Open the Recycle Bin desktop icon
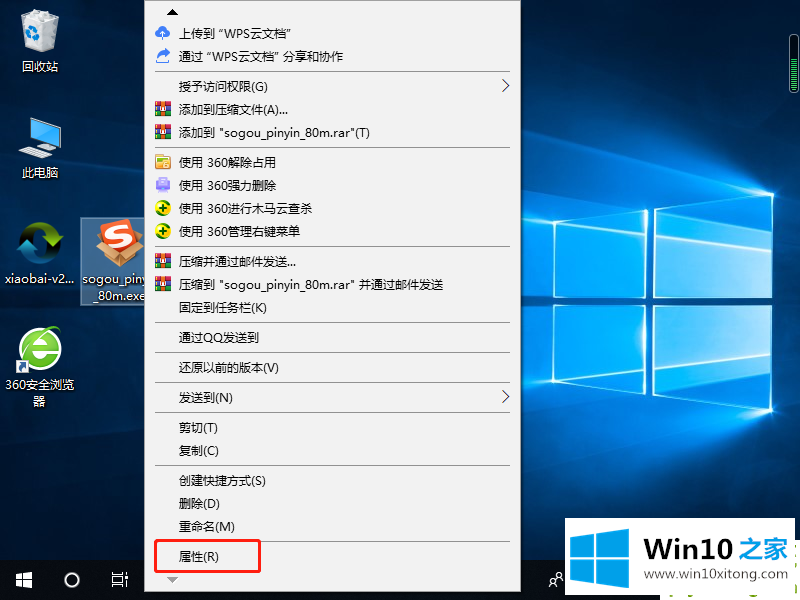The width and height of the screenshot is (800, 600). click(x=40, y=41)
